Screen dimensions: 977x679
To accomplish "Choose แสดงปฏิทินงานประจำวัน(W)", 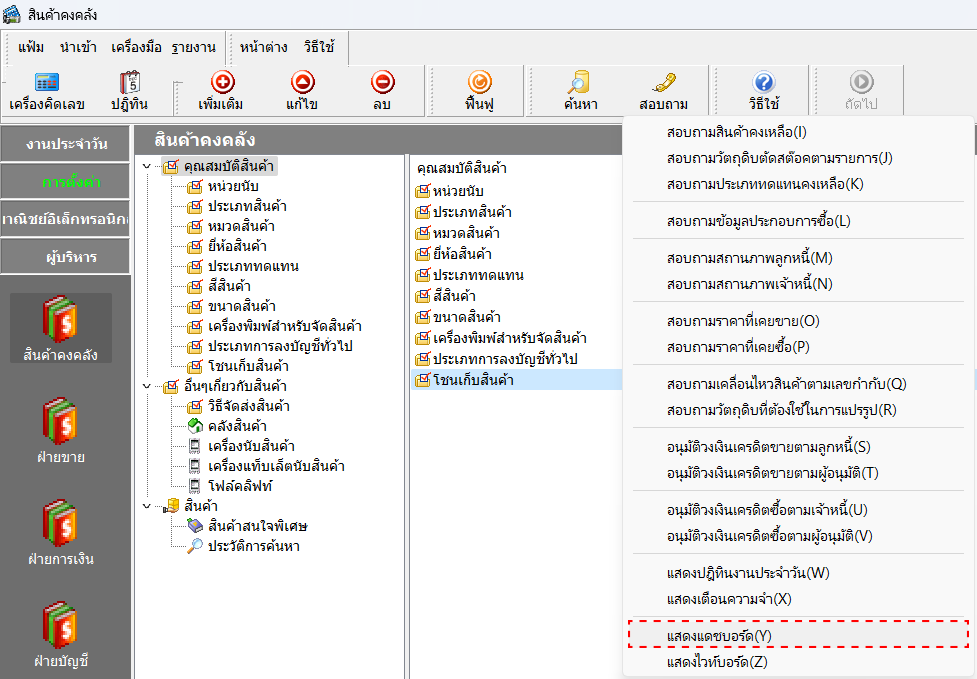I will click(x=798, y=573).
